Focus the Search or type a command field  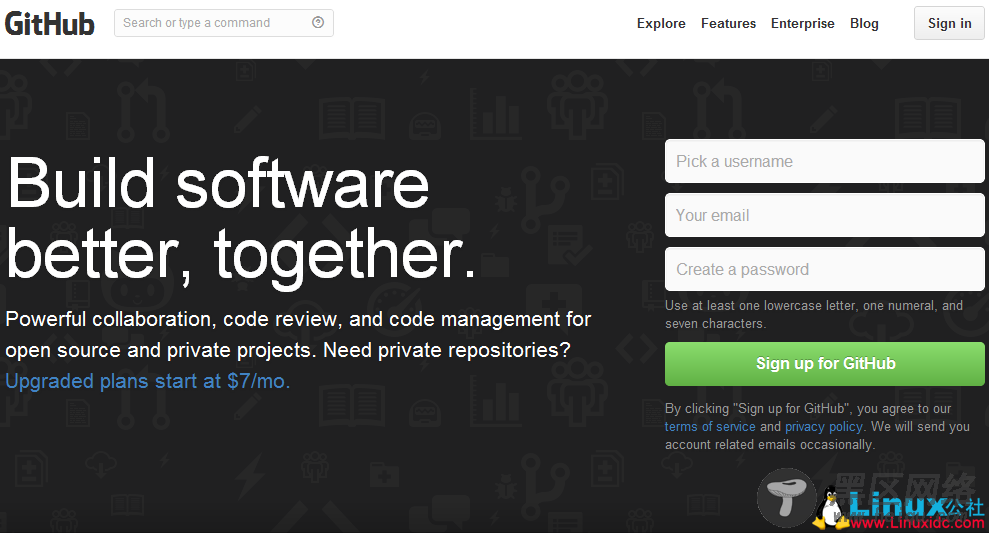pos(223,23)
